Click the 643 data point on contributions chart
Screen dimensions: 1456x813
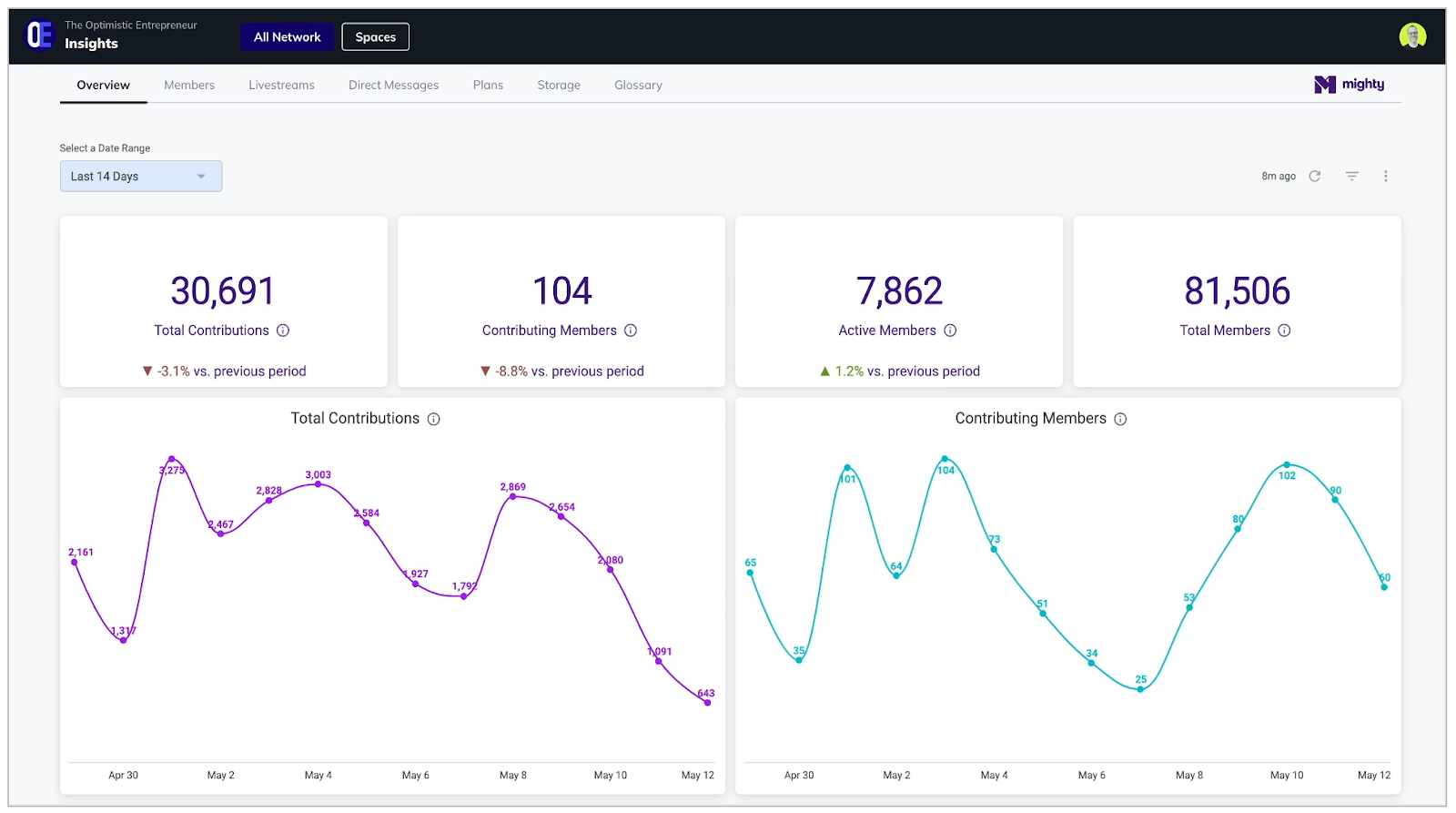(707, 703)
